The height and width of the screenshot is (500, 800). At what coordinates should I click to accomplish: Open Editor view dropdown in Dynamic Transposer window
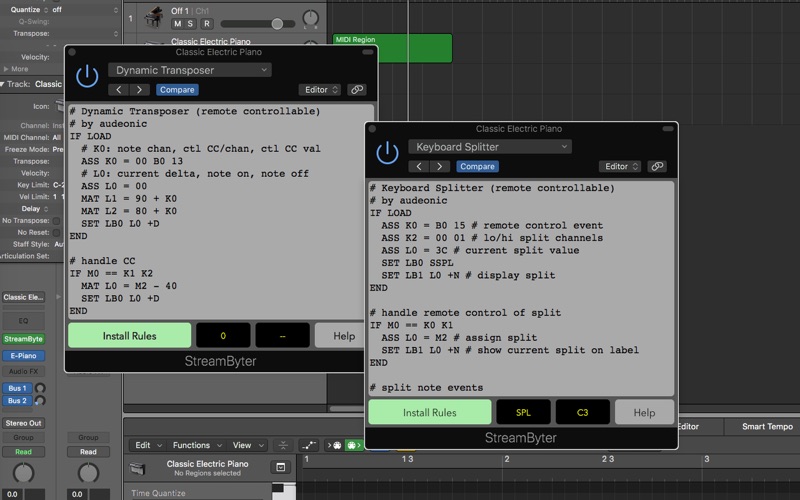pyautogui.click(x=320, y=90)
